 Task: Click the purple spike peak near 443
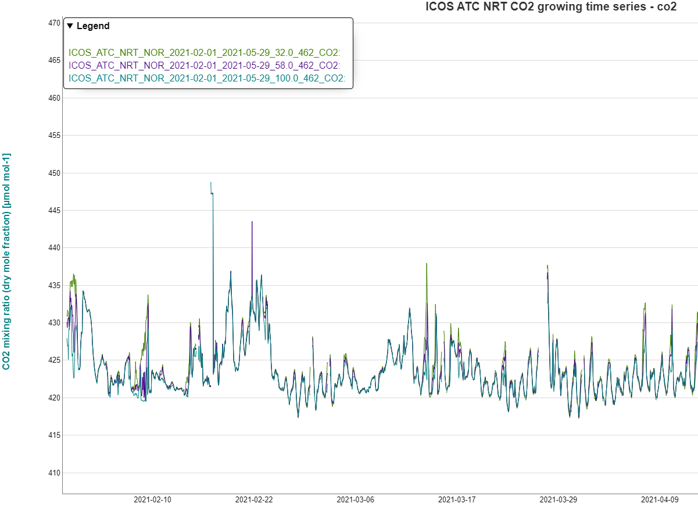click(x=252, y=223)
